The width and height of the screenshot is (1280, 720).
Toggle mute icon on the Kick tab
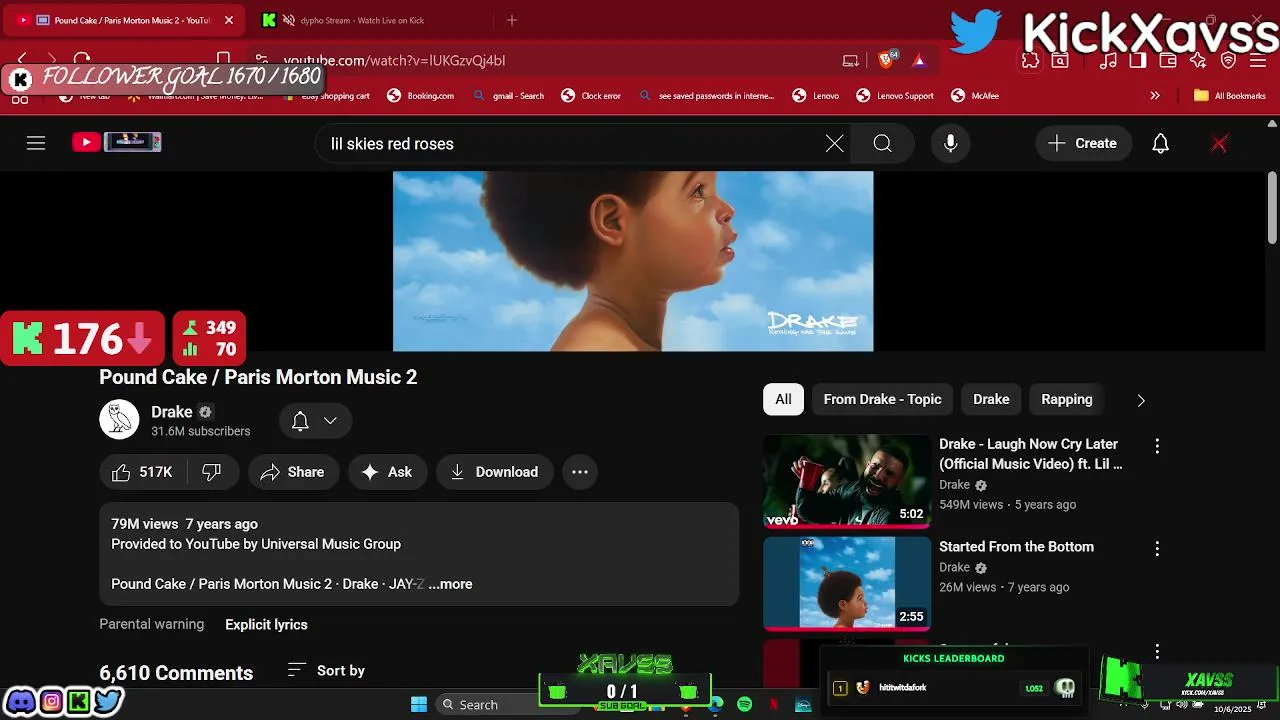click(x=289, y=20)
